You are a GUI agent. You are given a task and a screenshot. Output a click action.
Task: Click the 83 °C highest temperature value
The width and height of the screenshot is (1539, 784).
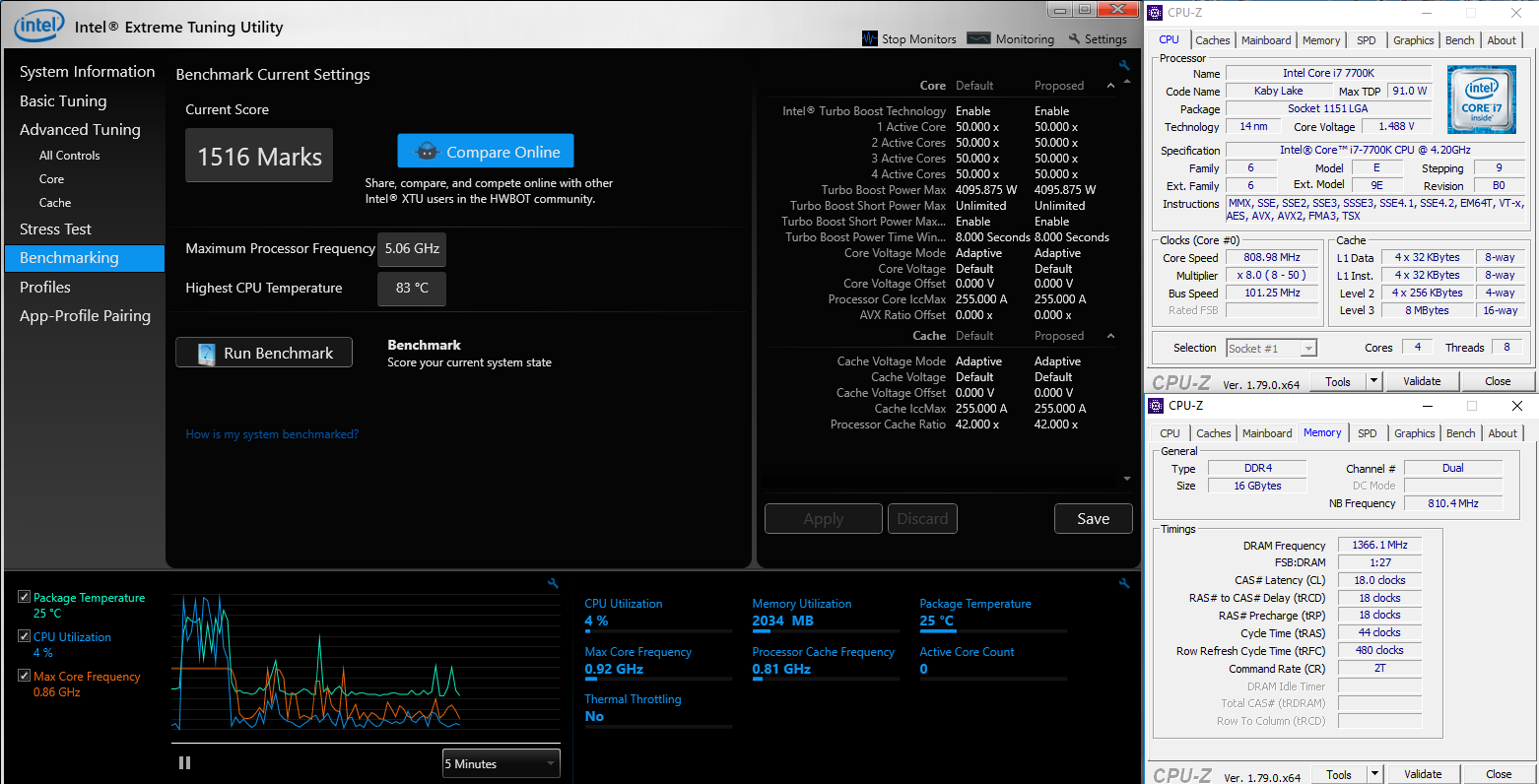[x=412, y=289]
